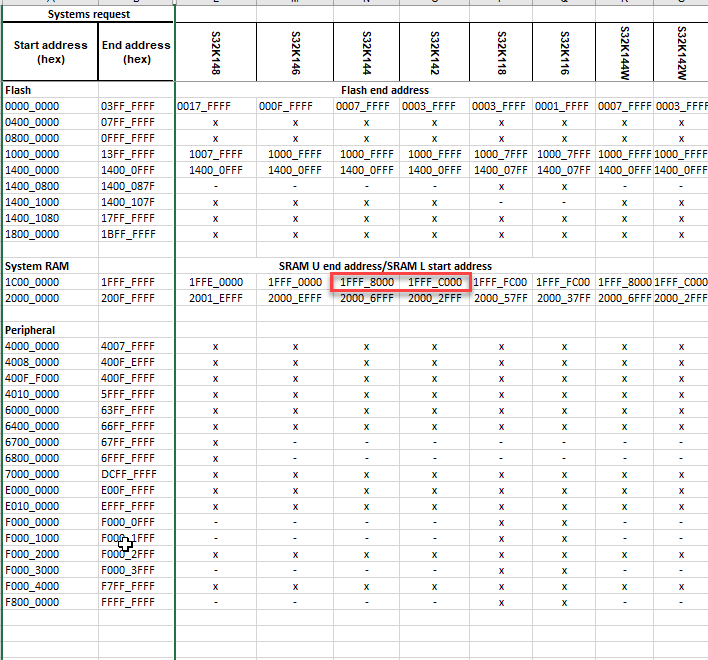Select the cell 1007_FFFF
The image size is (708, 660).
point(216,154)
